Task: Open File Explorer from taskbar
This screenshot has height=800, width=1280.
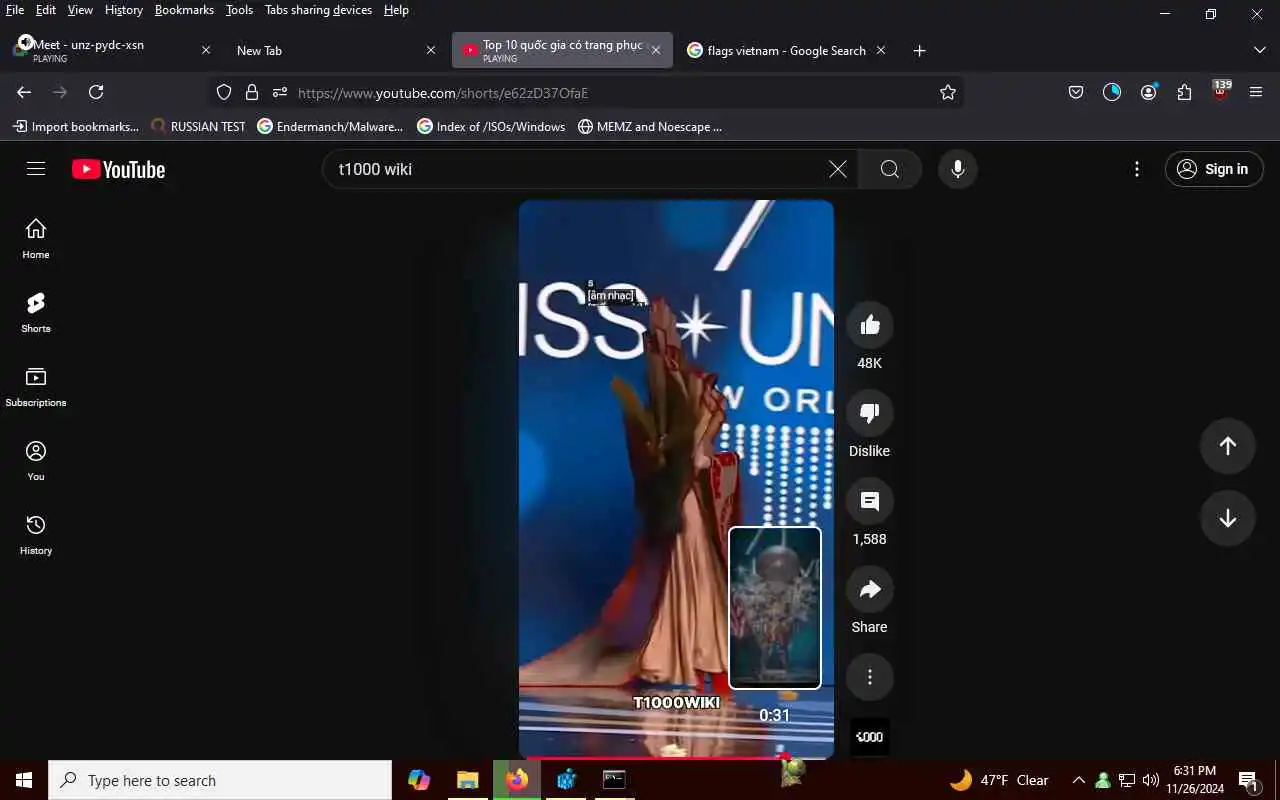Action: 468,780
